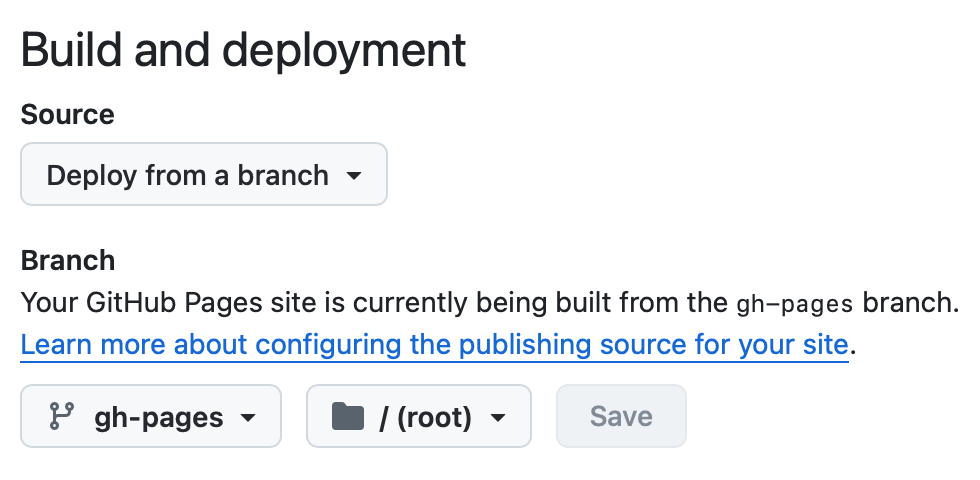980x480 pixels.
Task: Click the Build and deployment heading
Action: (243, 50)
